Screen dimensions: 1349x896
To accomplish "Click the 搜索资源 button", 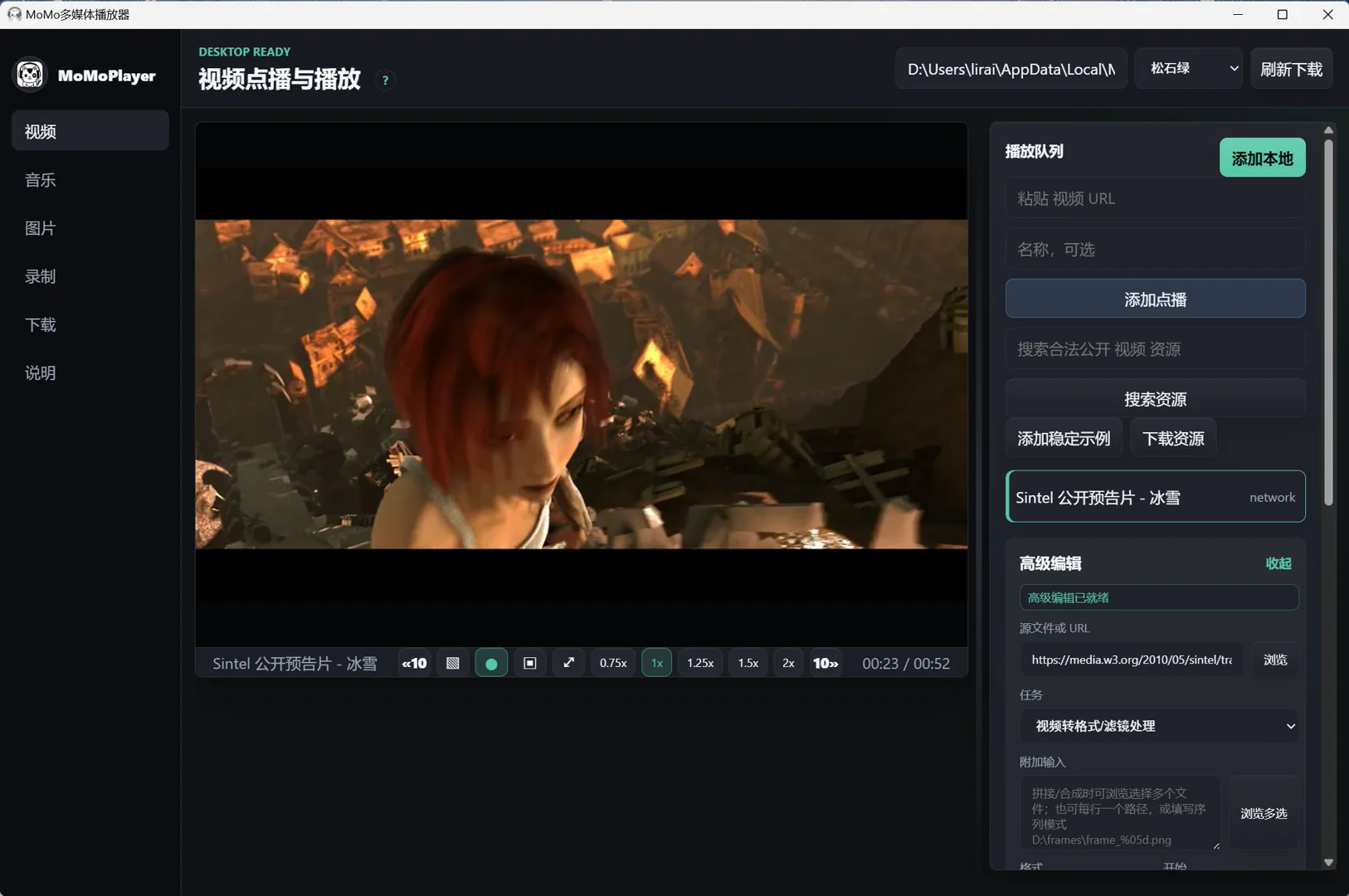I will pos(1155,398).
